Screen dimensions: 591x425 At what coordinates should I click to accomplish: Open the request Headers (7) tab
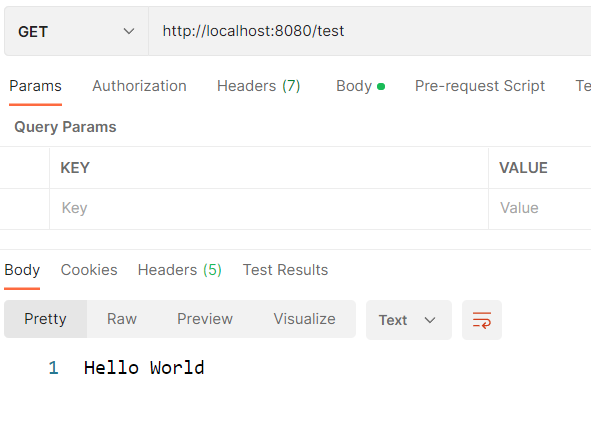259,86
